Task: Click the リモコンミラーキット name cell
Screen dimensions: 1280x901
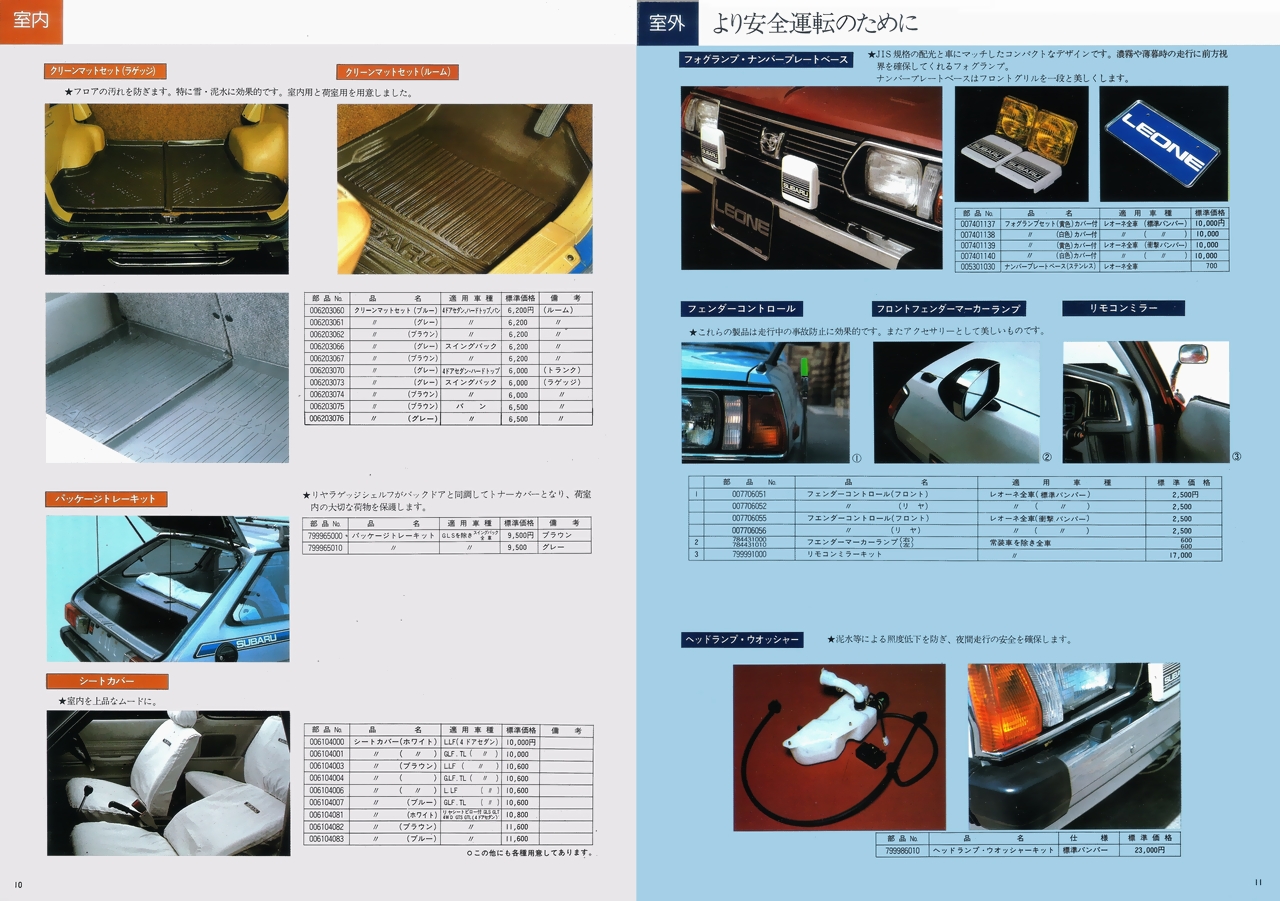Action: (x=886, y=554)
